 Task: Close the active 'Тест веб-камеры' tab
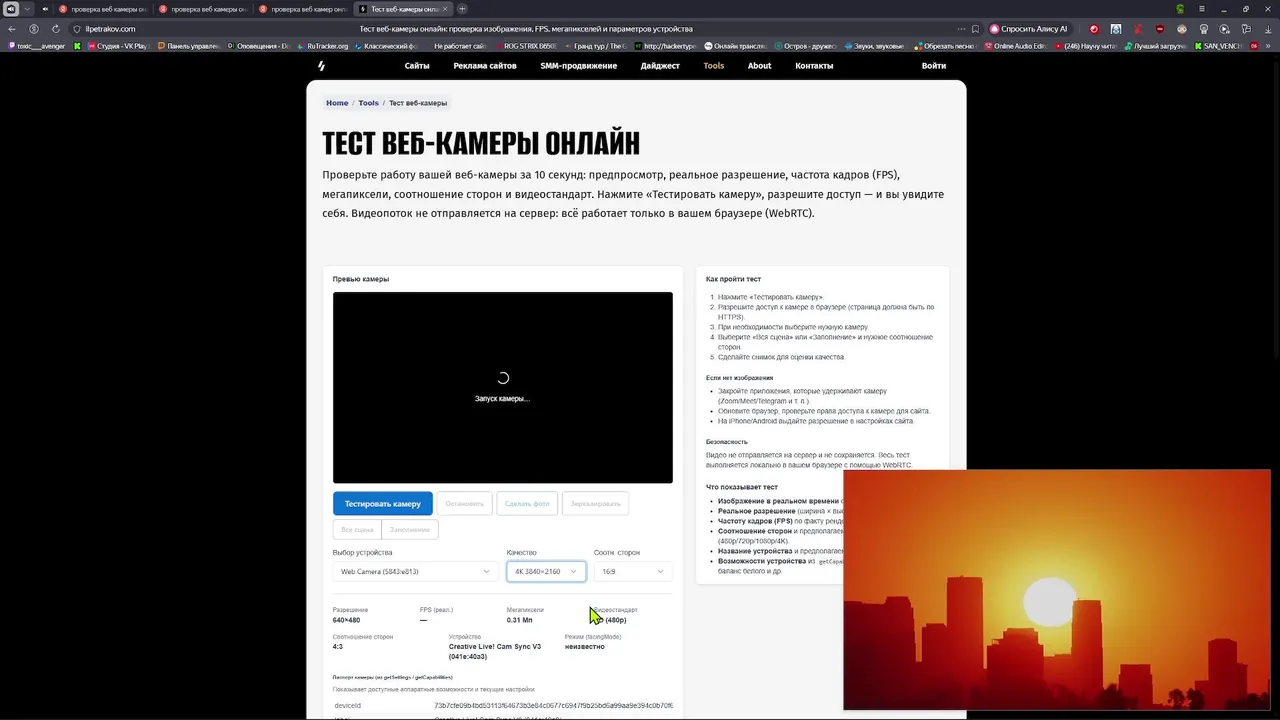point(445,9)
